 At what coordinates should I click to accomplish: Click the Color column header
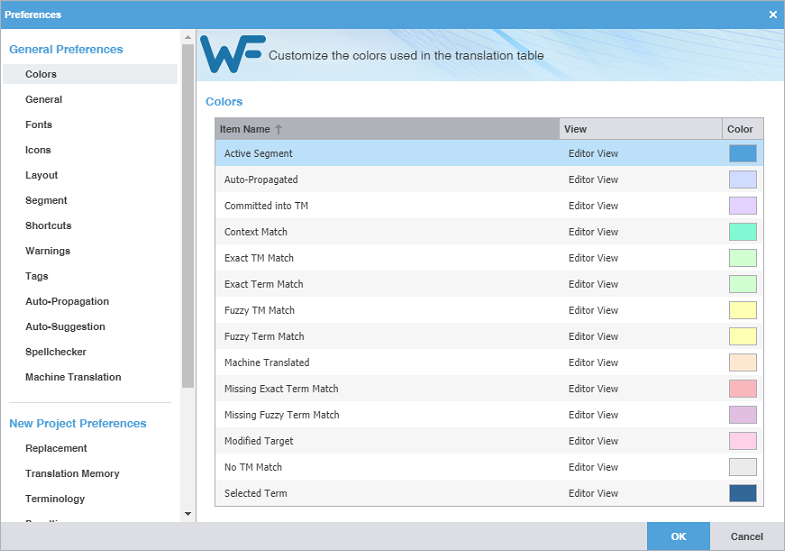741,129
